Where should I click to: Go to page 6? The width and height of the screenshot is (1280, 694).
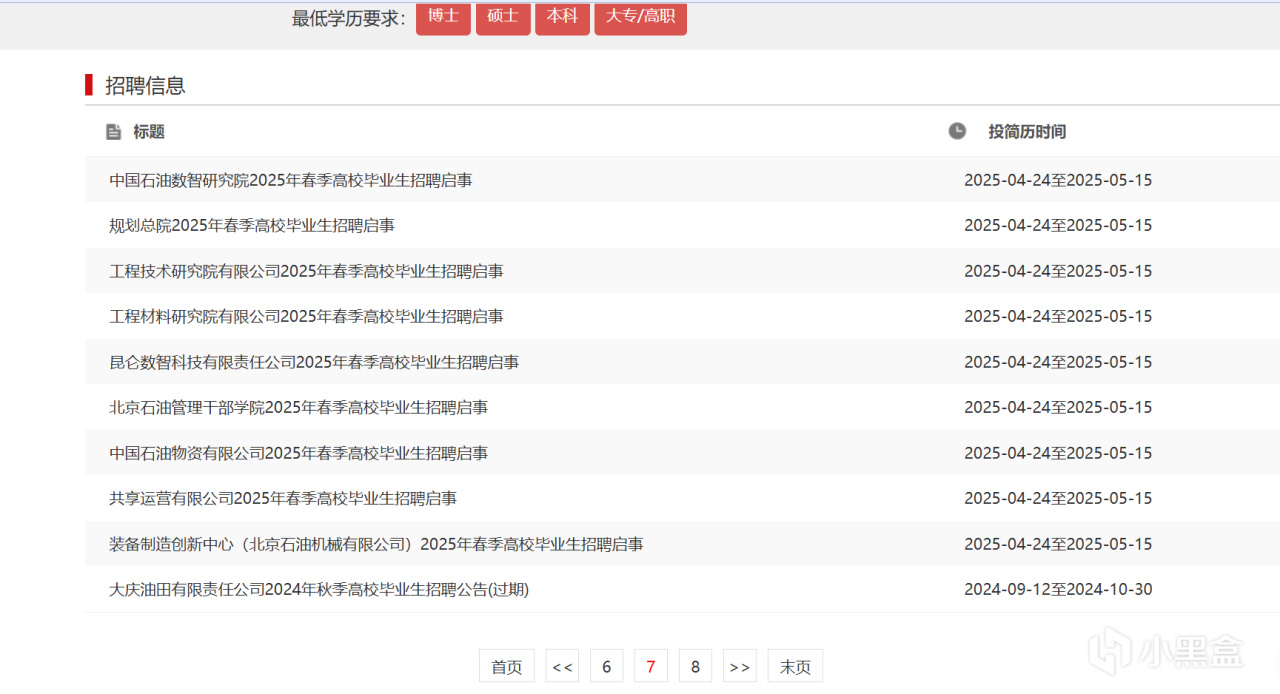(606, 666)
